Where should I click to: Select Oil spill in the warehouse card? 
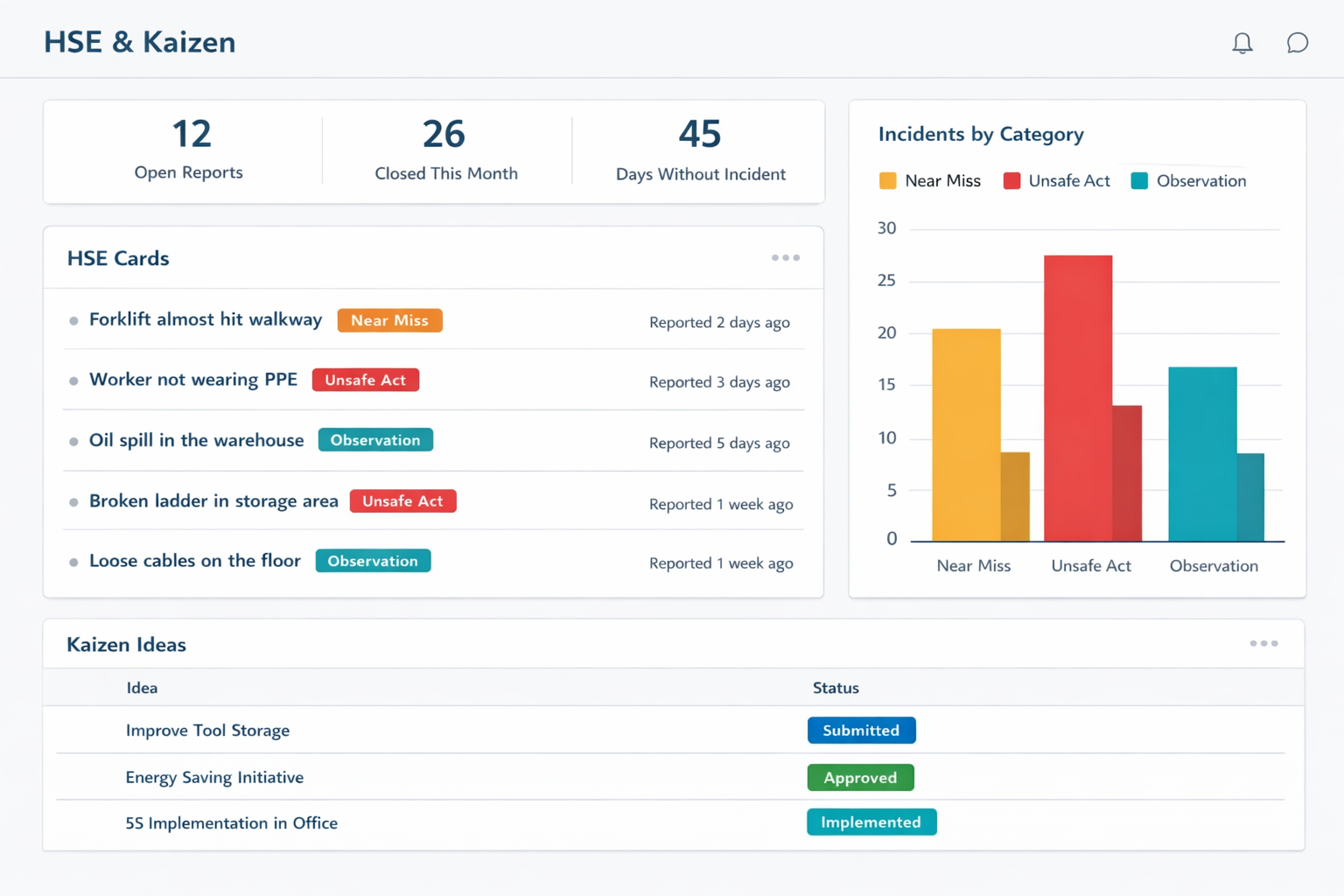pyautogui.click(x=196, y=440)
